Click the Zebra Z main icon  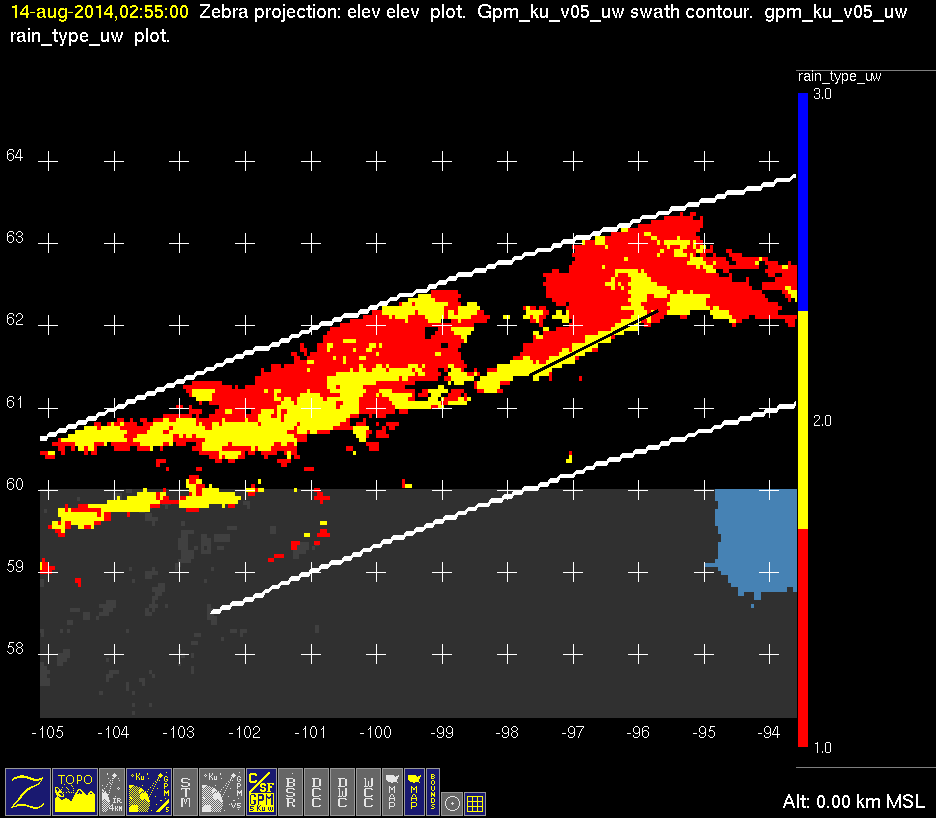[x=28, y=791]
